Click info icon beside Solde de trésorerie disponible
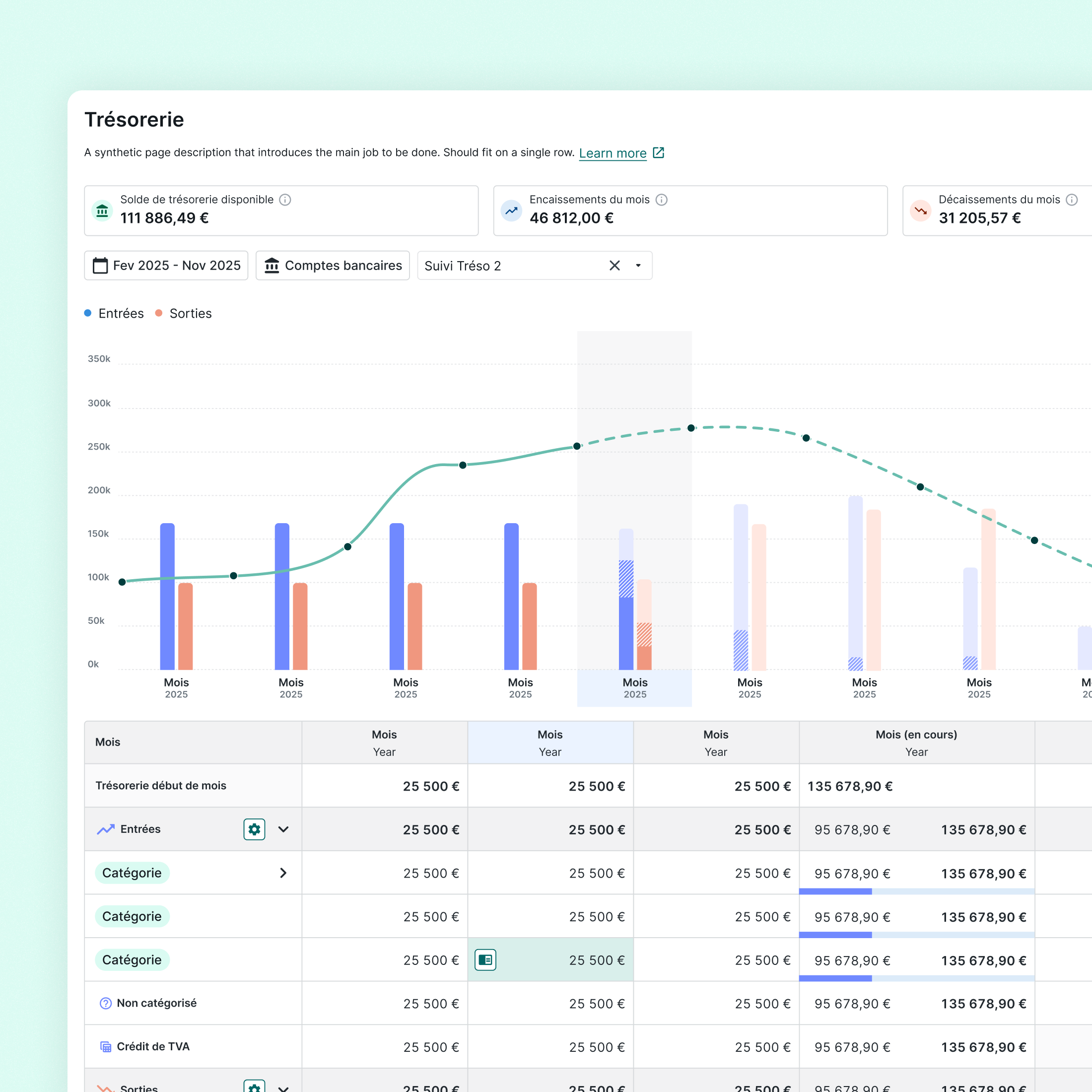Image resolution: width=1092 pixels, height=1092 pixels. tap(285, 200)
